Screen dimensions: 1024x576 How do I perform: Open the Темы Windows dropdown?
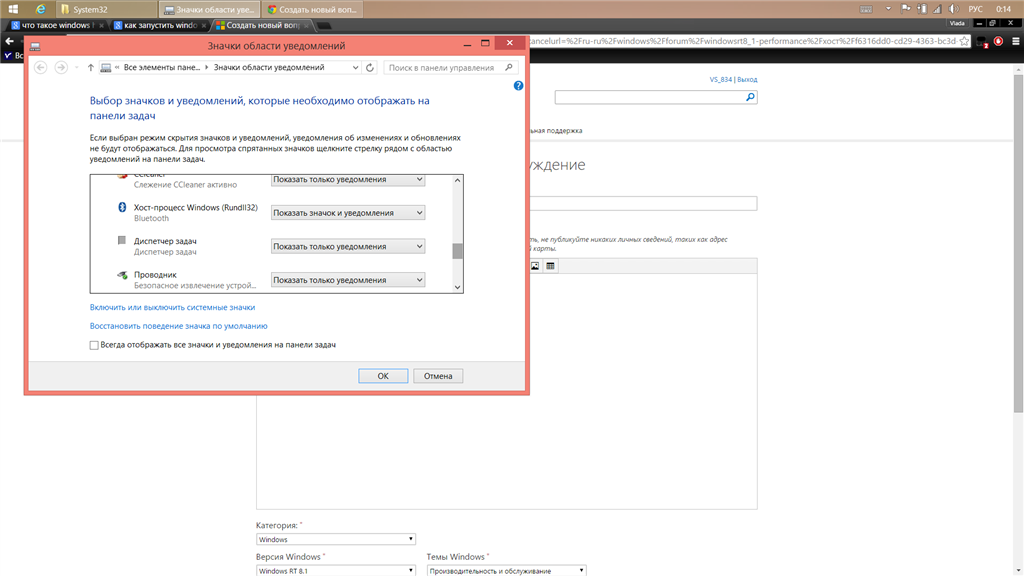pos(507,570)
